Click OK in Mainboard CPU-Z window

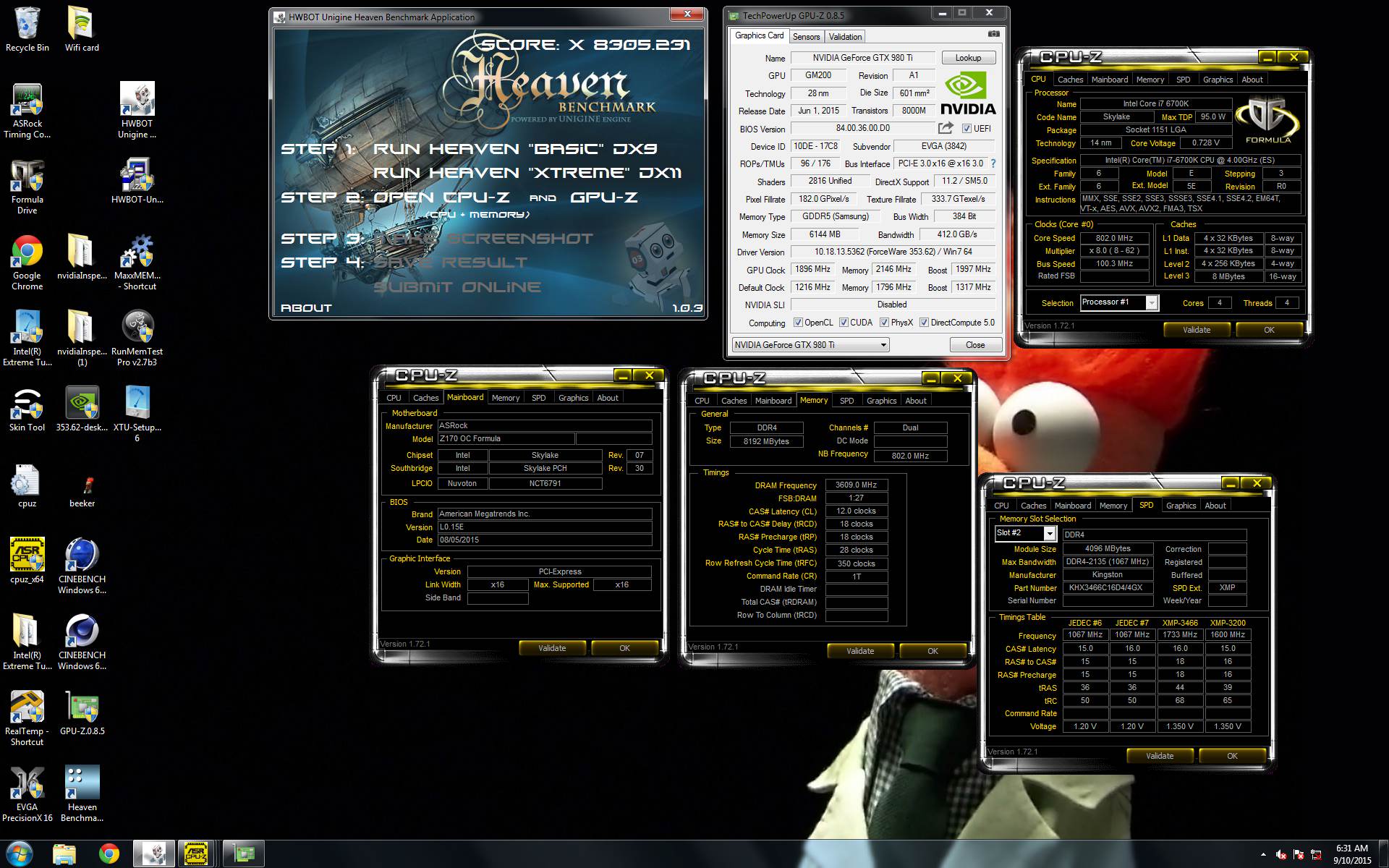point(624,648)
